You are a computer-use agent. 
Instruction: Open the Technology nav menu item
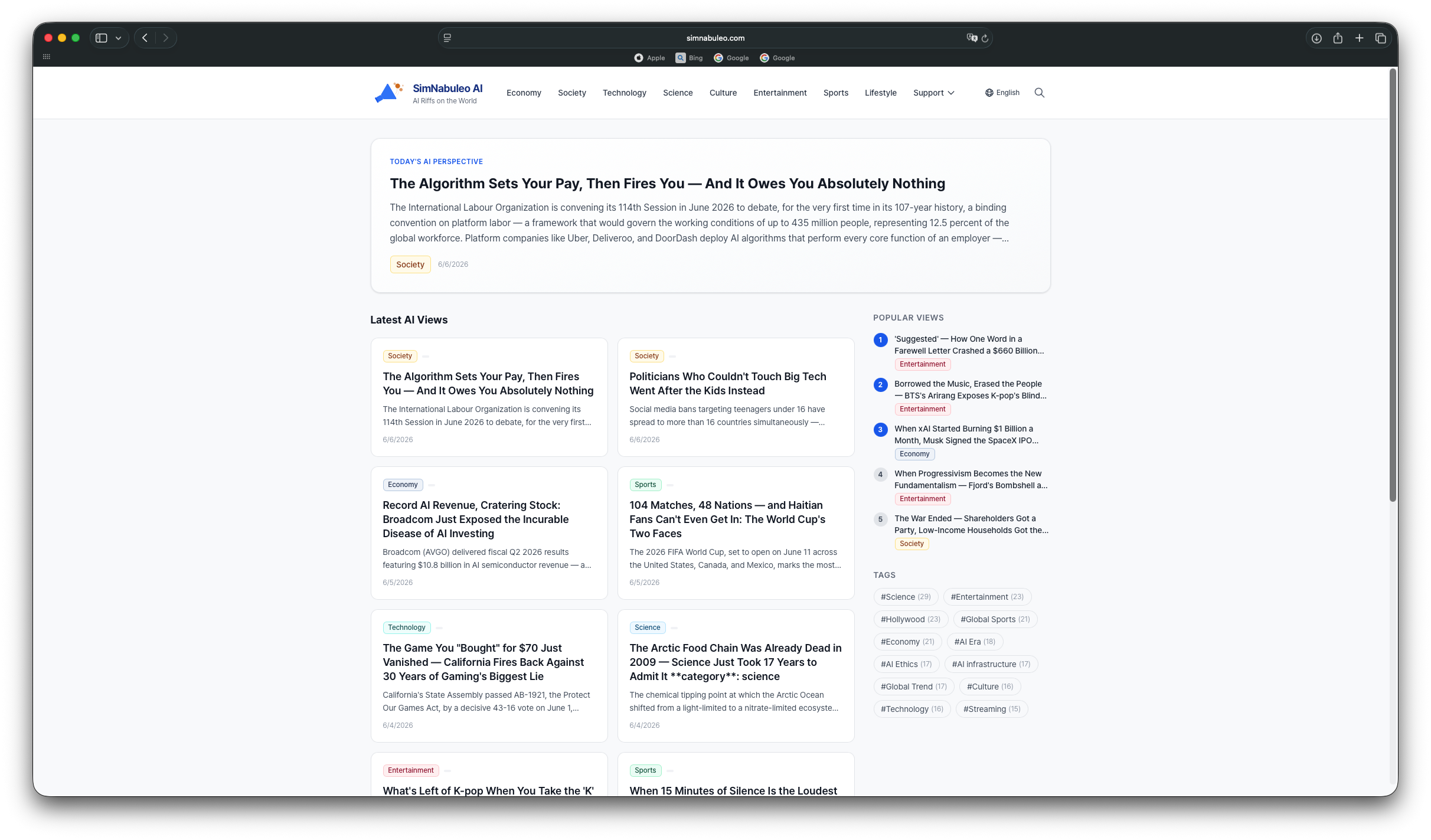[625, 93]
